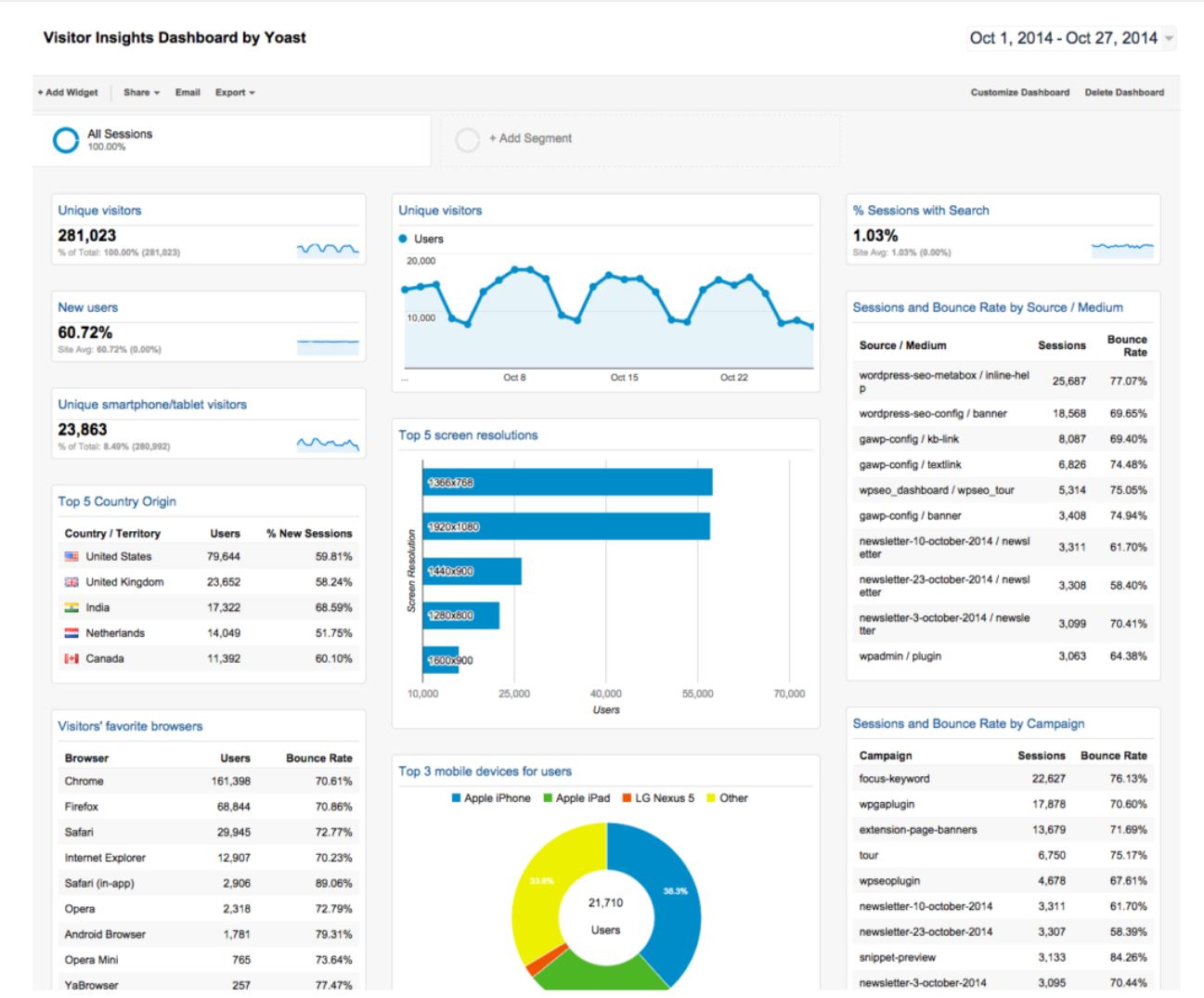Image resolution: width=1204 pixels, height=998 pixels.
Task: Click wpseo_dashboard / wpseo_tour source row
Action: (x=1003, y=490)
